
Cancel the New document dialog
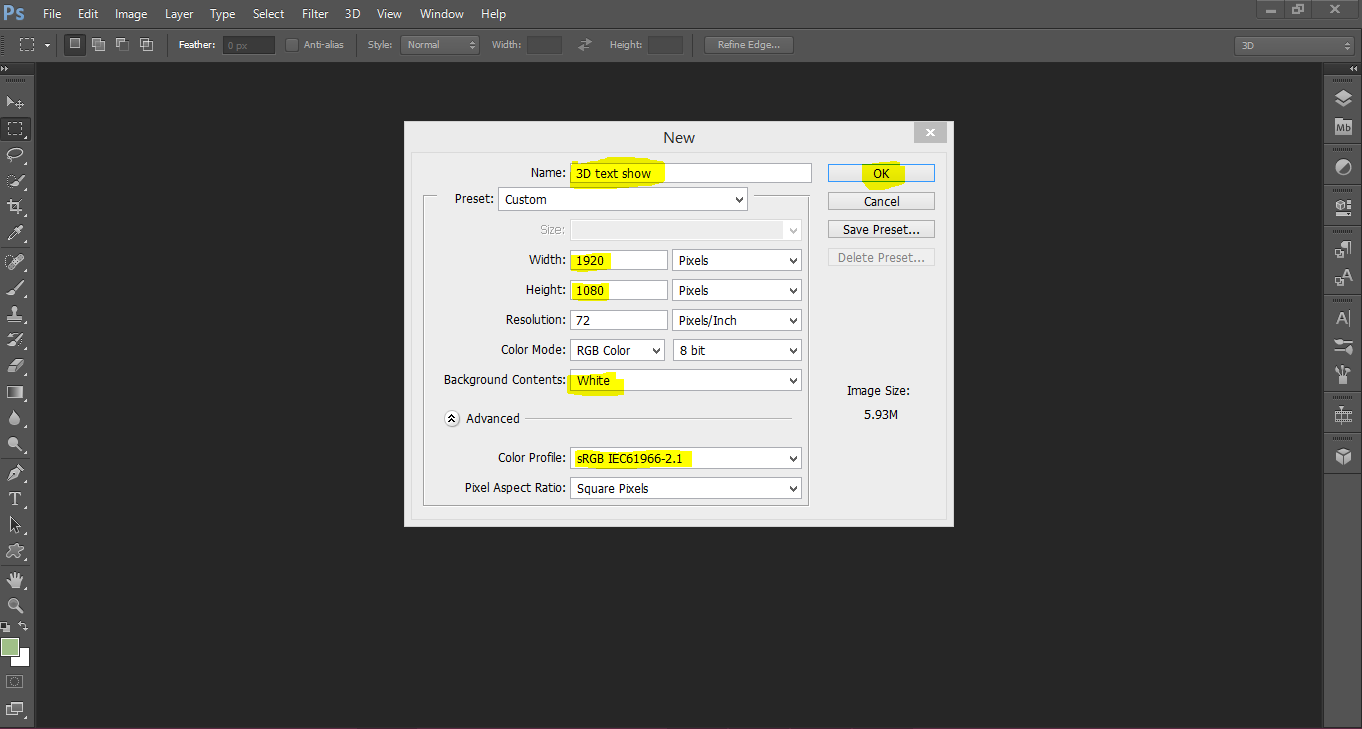point(881,201)
